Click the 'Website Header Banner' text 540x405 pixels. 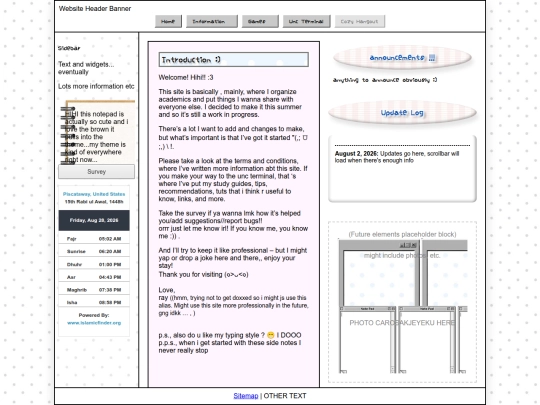click(95, 9)
